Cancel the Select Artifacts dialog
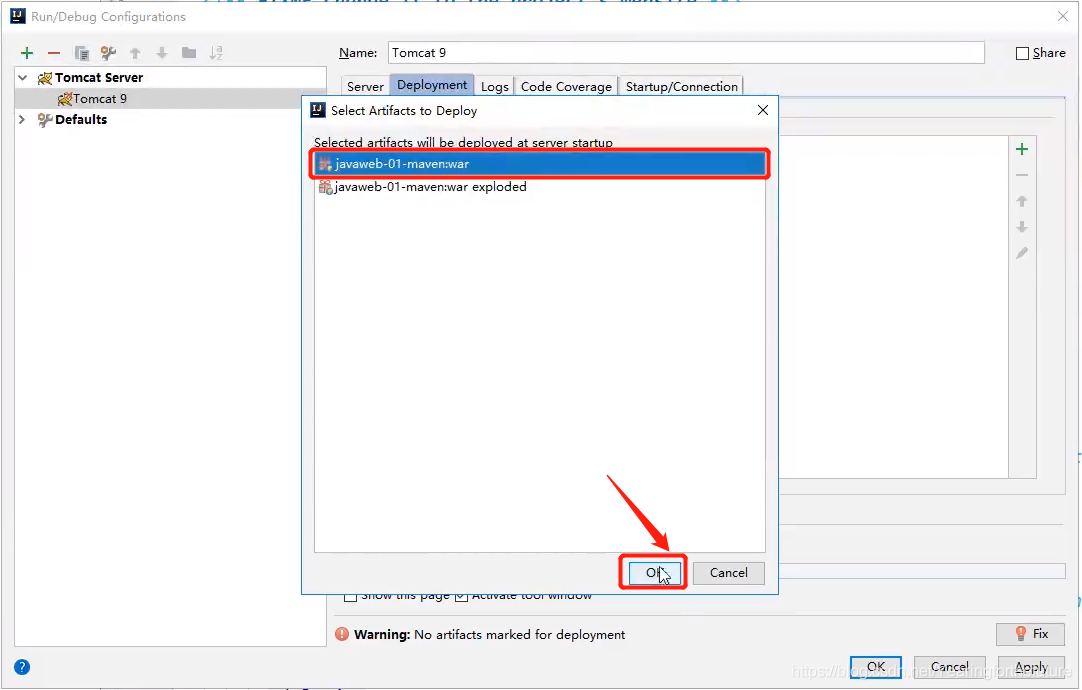Viewport: 1082px width, 690px height. coord(729,573)
